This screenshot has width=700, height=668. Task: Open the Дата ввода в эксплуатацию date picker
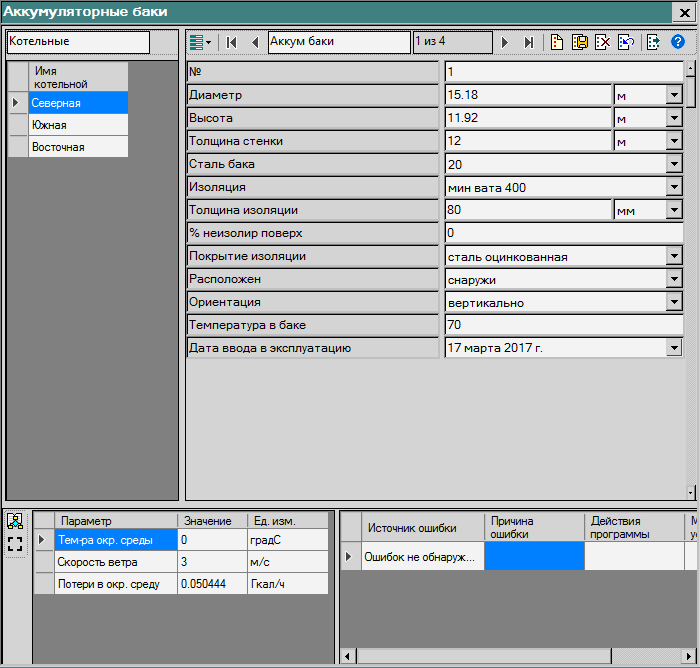(674, 348)
